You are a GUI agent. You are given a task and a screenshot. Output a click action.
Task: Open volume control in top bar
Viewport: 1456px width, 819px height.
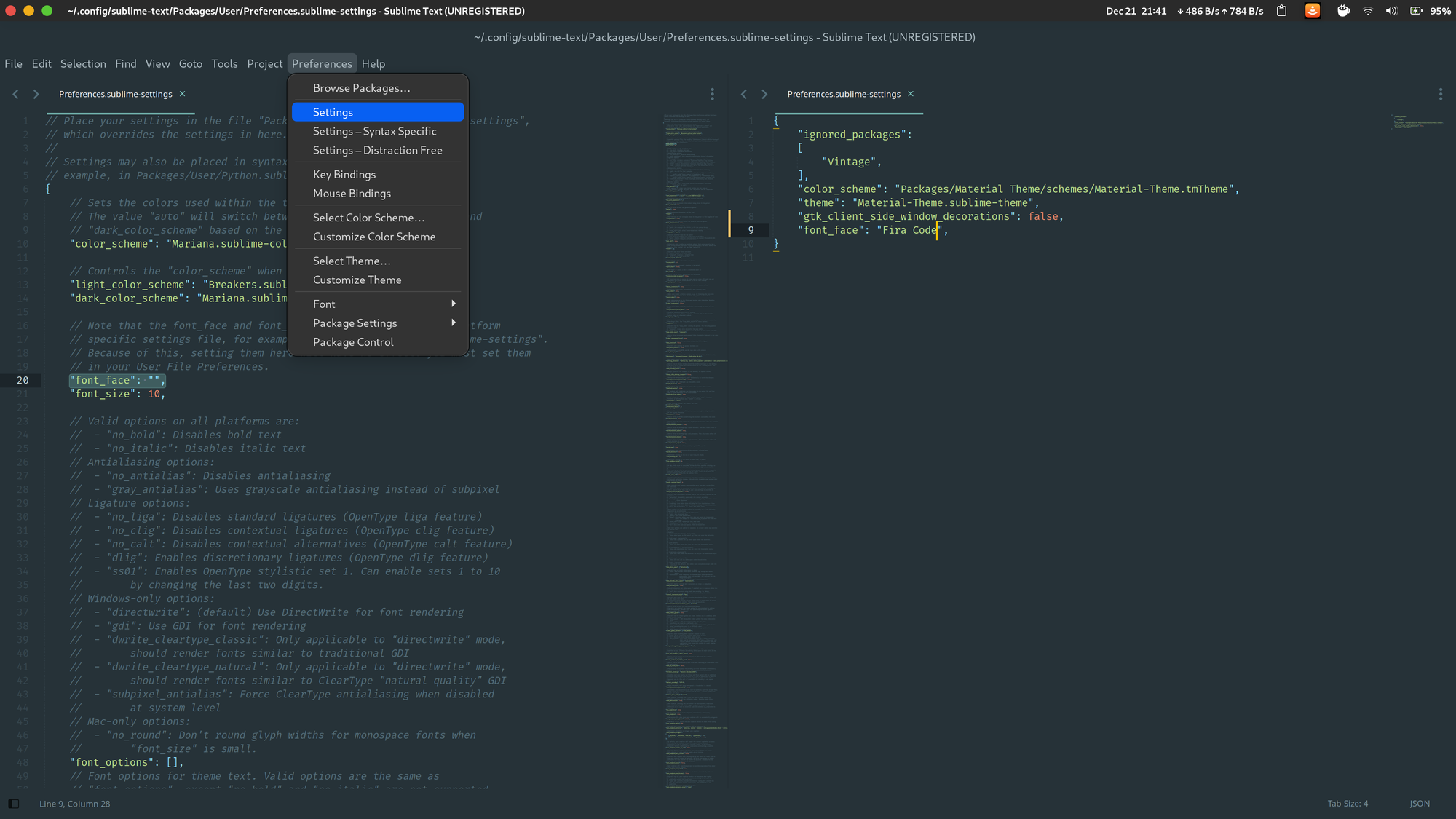pos(1391,11)
